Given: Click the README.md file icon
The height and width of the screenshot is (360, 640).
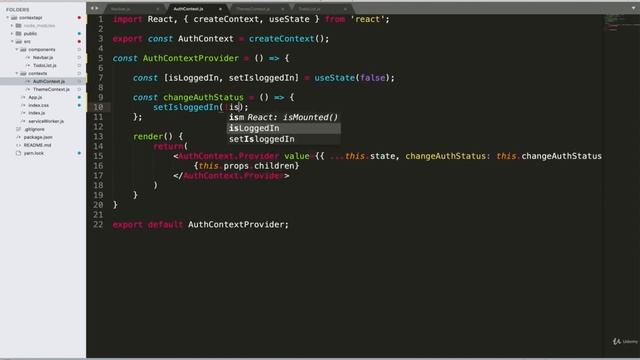Looking at the screenshot, I should click(x=18, y=145).
